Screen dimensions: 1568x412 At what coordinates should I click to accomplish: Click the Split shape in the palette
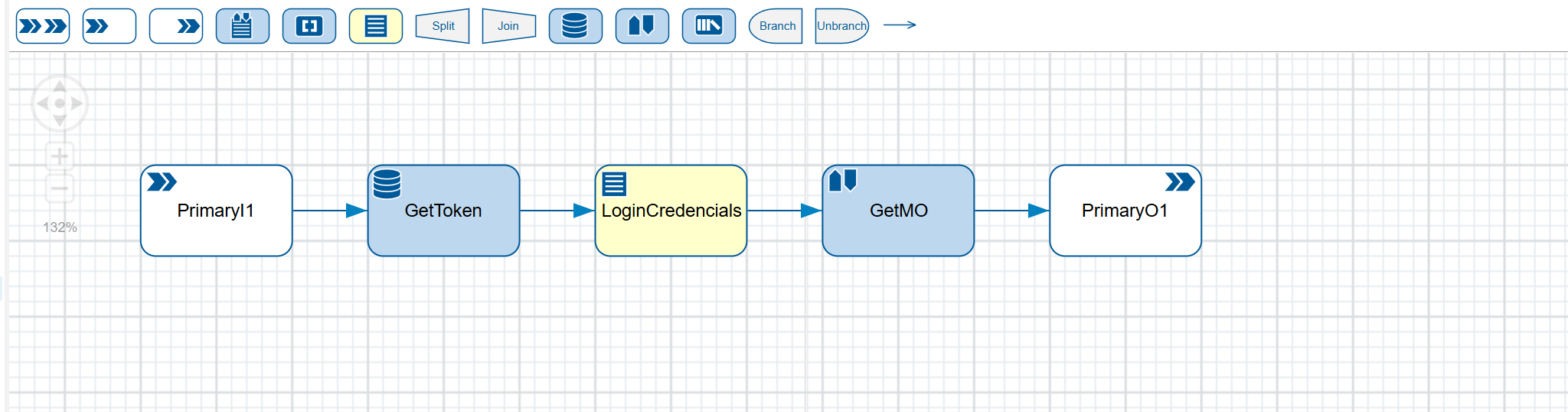[x=443, y=26]
